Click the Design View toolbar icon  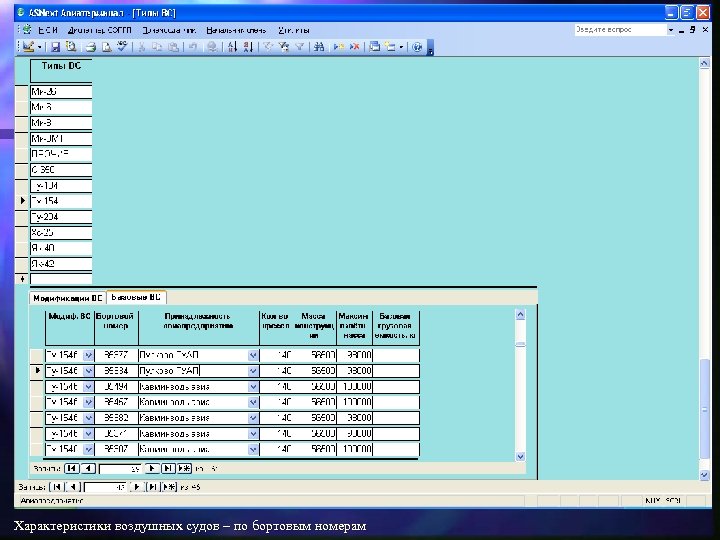pyautogui.click(x=28, y=46)
